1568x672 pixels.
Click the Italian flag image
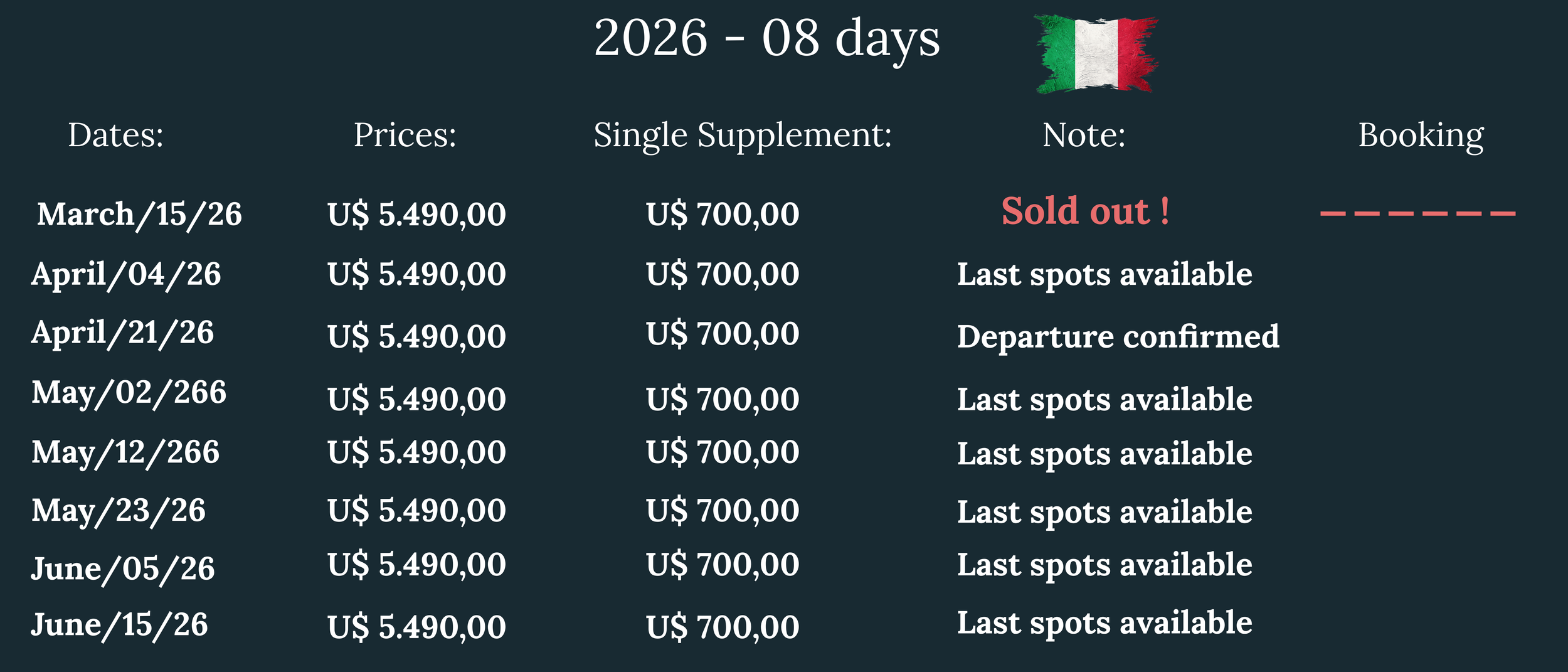coord(1096,54)
